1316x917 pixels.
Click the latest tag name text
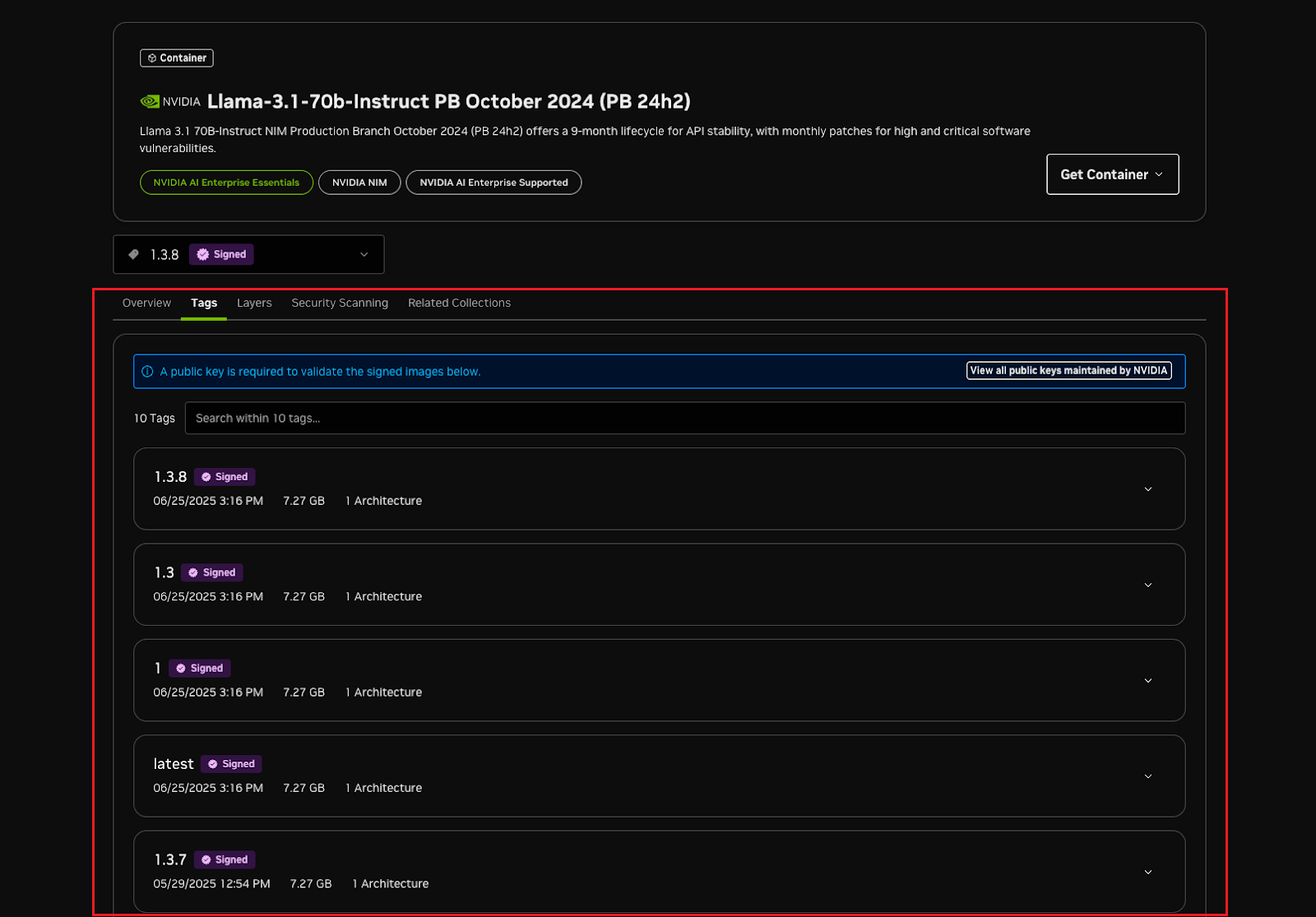point(174,764)
